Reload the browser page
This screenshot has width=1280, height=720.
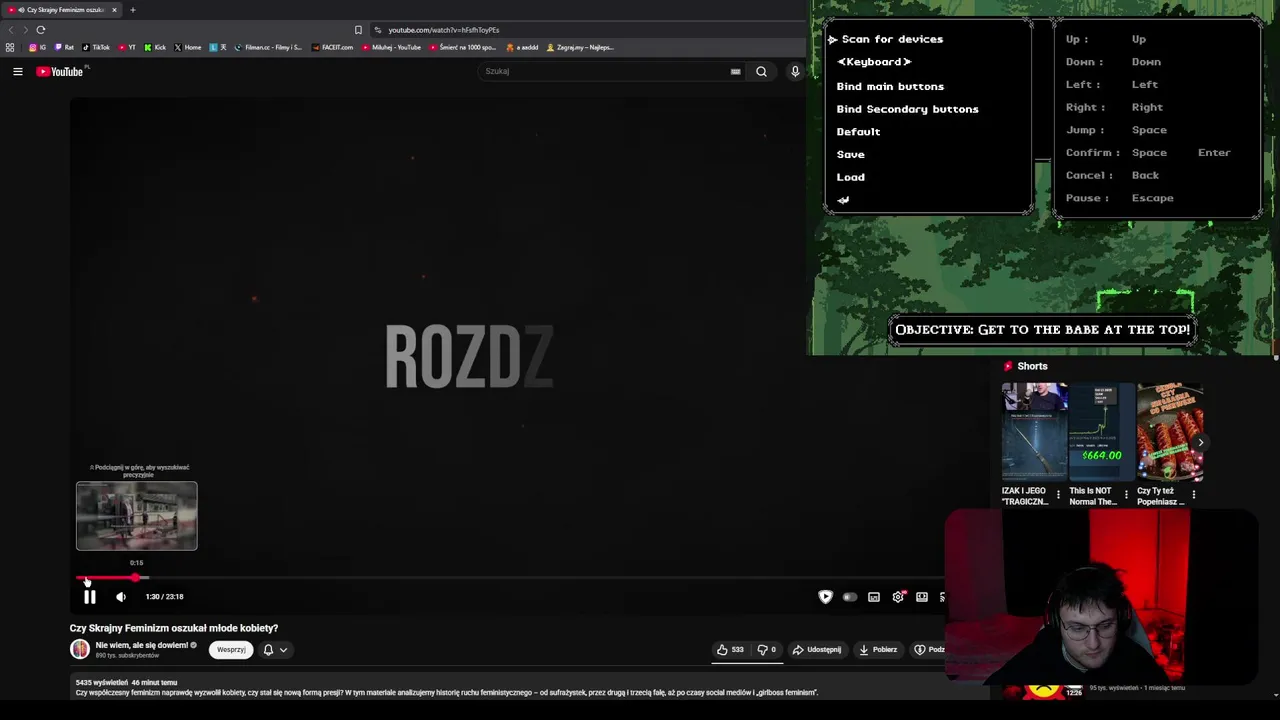(x=41, y=30)
